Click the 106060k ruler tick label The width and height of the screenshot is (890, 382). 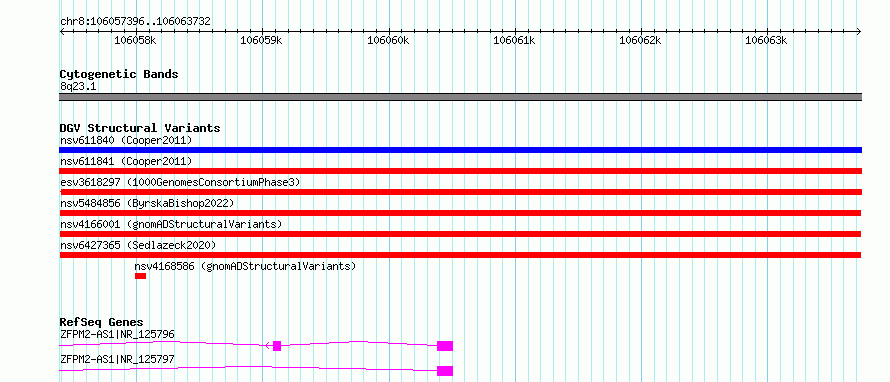388,40
